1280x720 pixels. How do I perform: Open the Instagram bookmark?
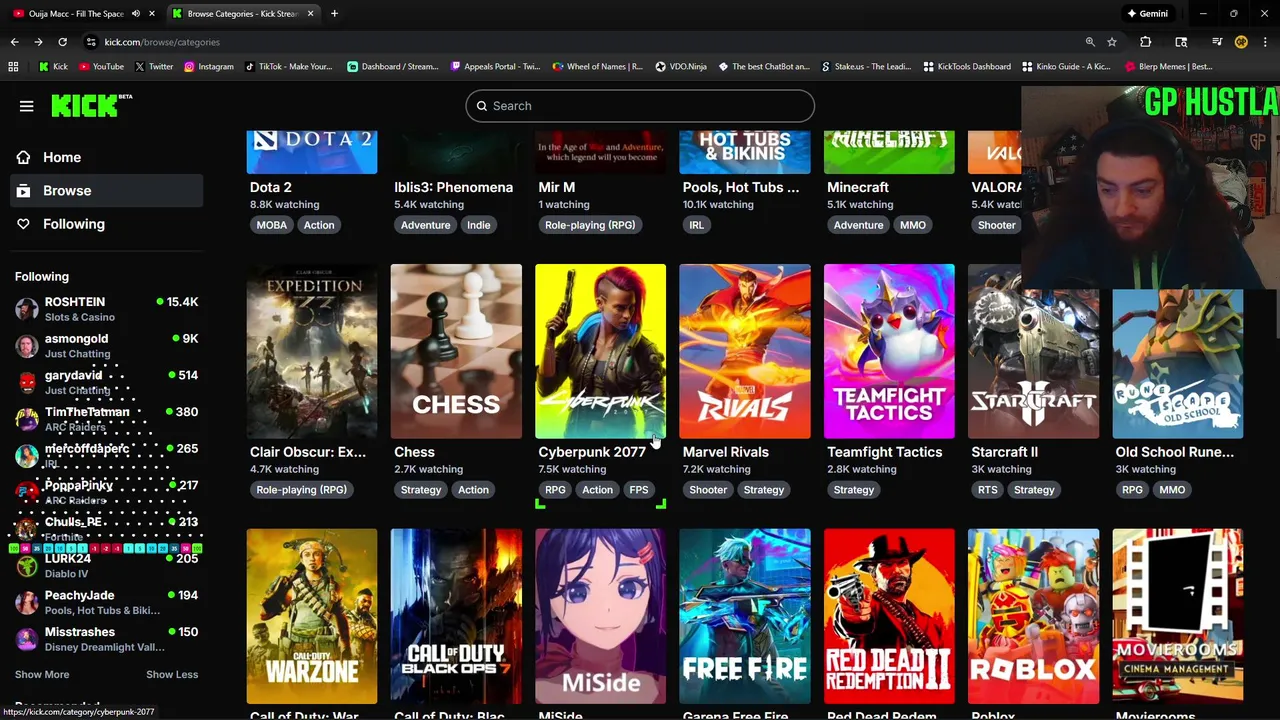click(208, 67)
